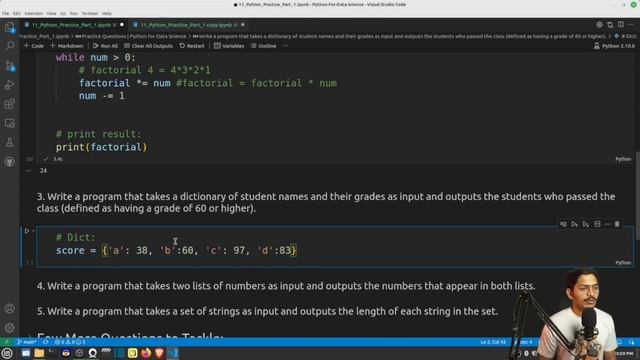Open the '# Dict:' breadcrumb item

click(x=625, y=36)
